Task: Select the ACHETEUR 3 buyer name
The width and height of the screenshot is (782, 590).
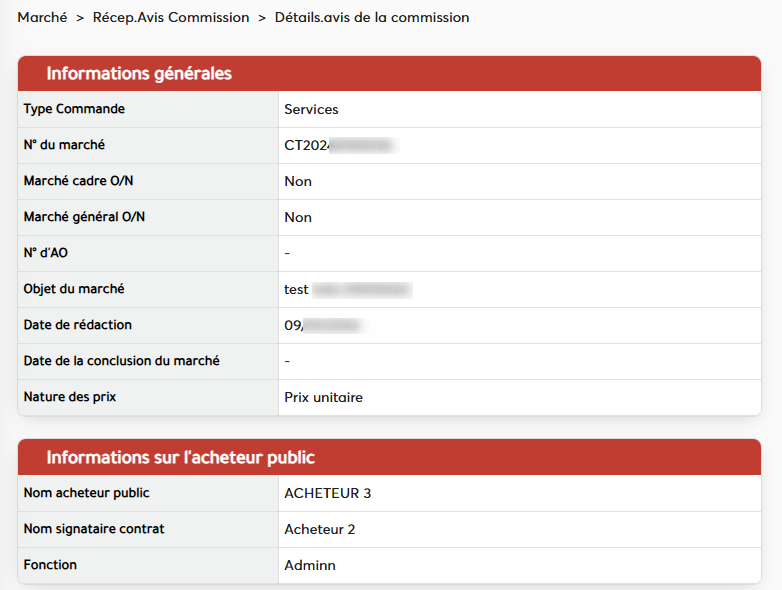Action: pyautogui.click(x=327, y=493)
